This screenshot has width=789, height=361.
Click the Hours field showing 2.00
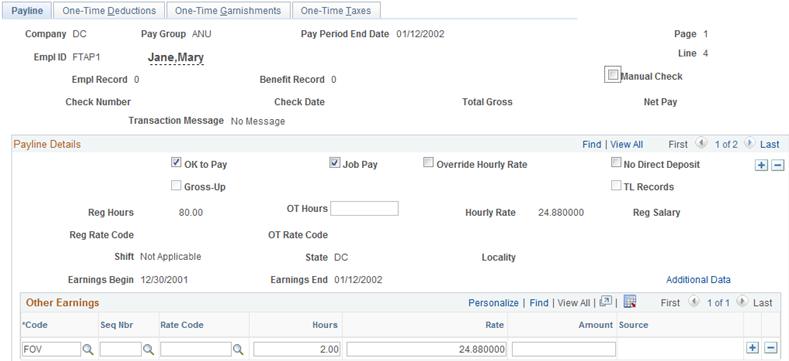pyautogui.click(x=297, y=349)
